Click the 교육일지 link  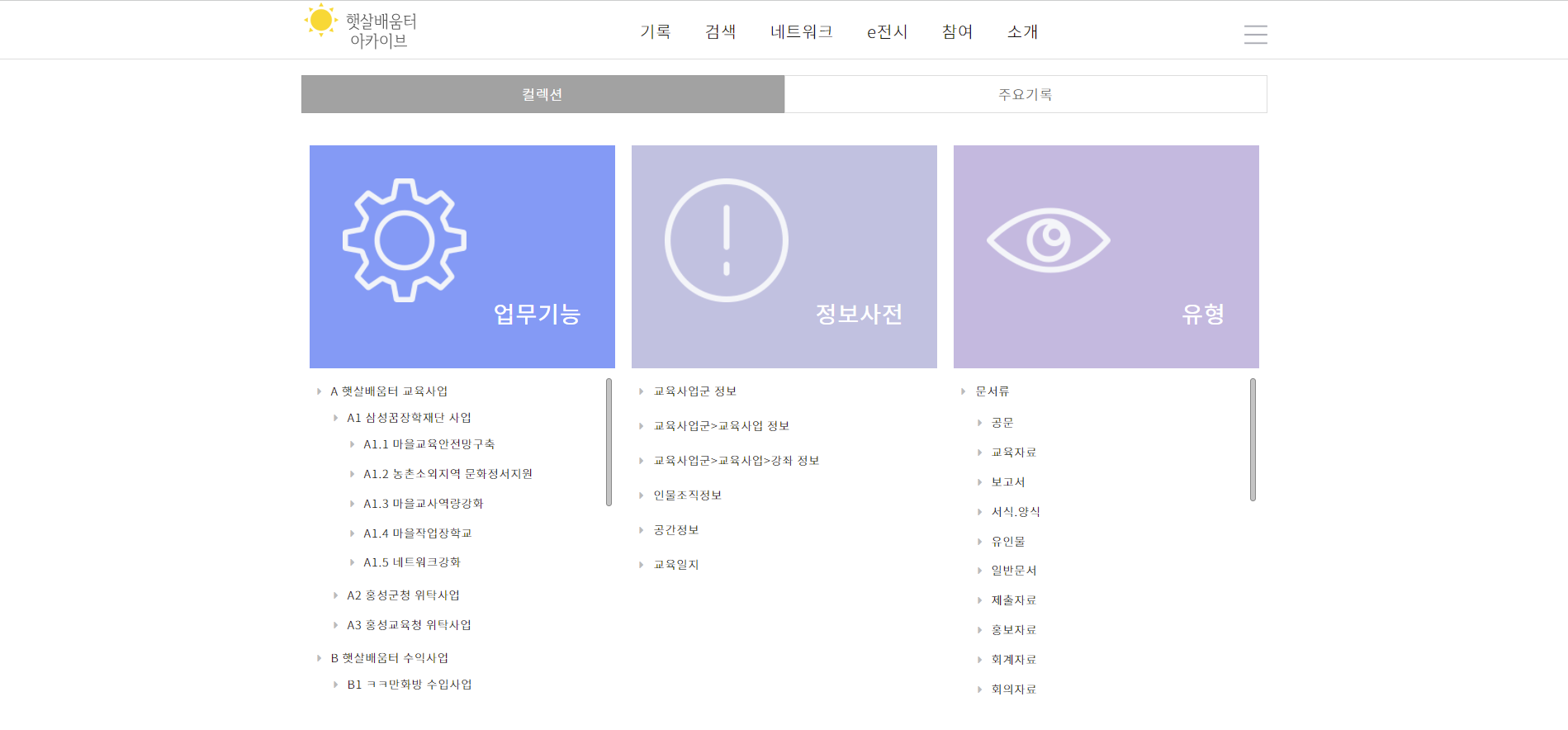(x=675, y=565)
